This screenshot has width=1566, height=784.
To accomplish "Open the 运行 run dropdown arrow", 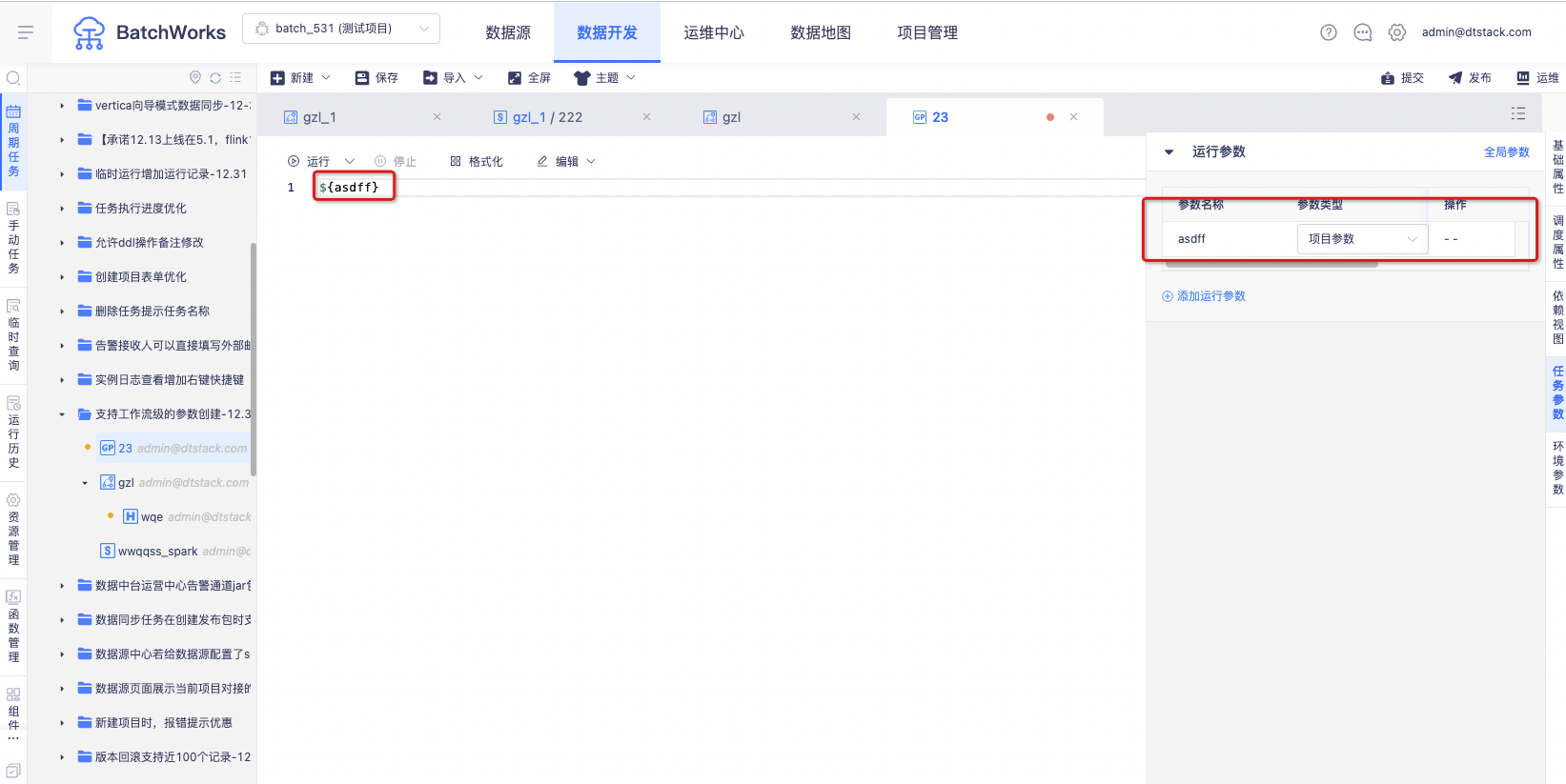I will click(x=350, y=162).
